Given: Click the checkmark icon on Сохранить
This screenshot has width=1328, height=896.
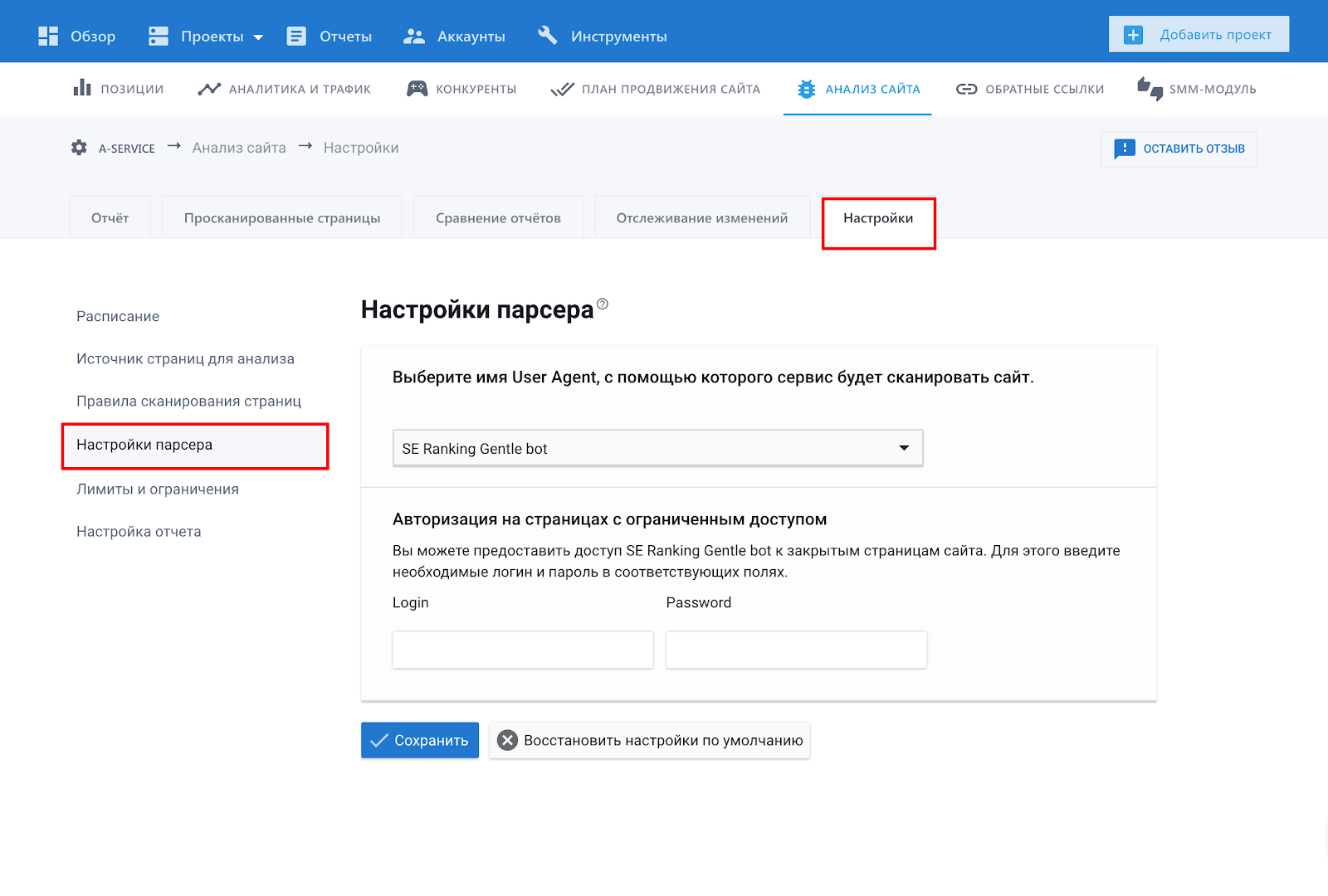Looking at the screenshot, I should (379, 741).
